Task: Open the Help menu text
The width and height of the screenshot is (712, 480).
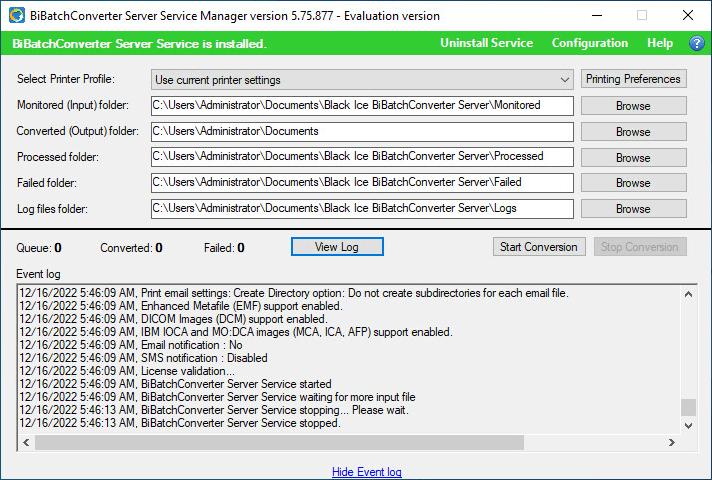Action: pyautogui.click(x=660, y=43)
